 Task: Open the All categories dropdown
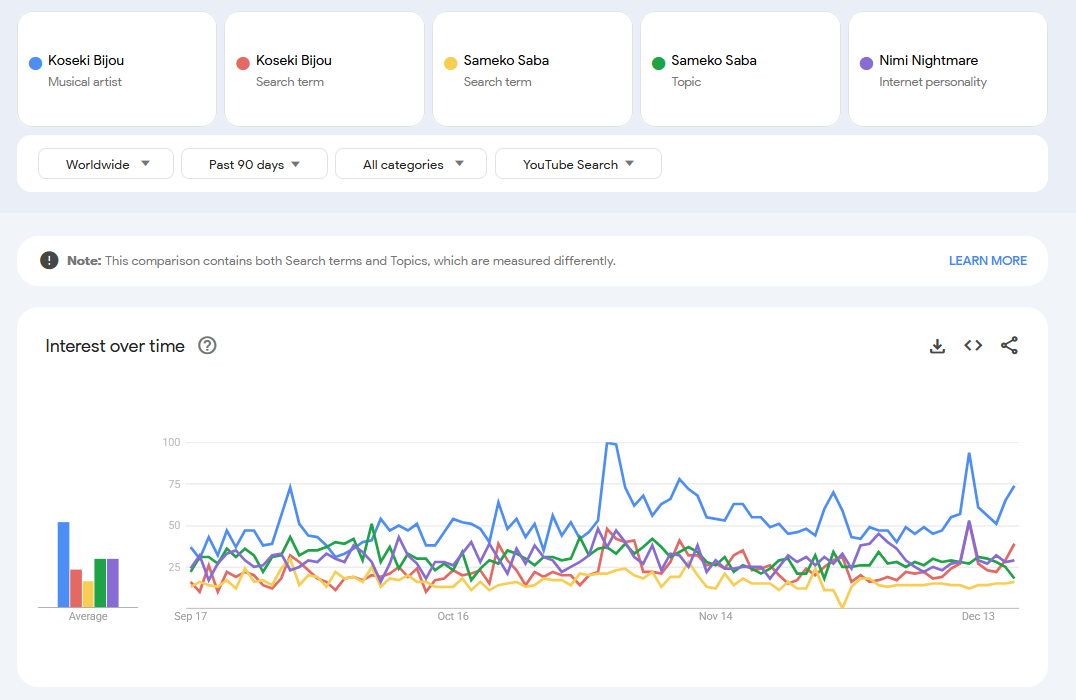pyautogui.click(x=411, y=164)
